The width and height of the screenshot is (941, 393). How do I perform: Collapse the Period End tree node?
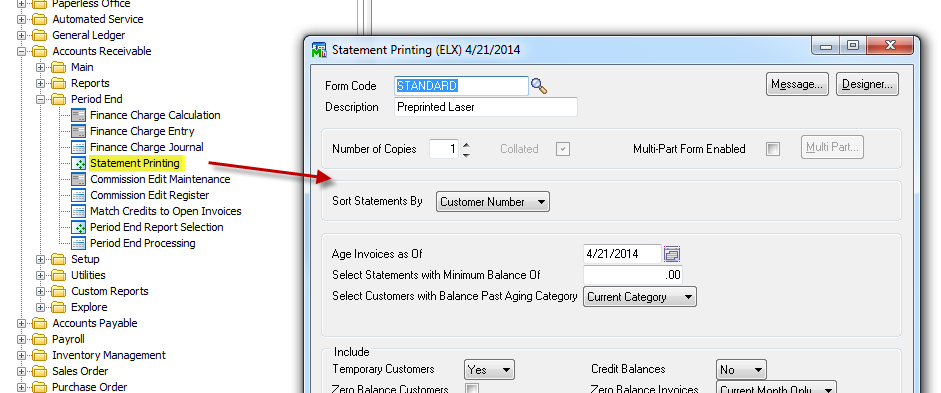click(x=40, y=99)
